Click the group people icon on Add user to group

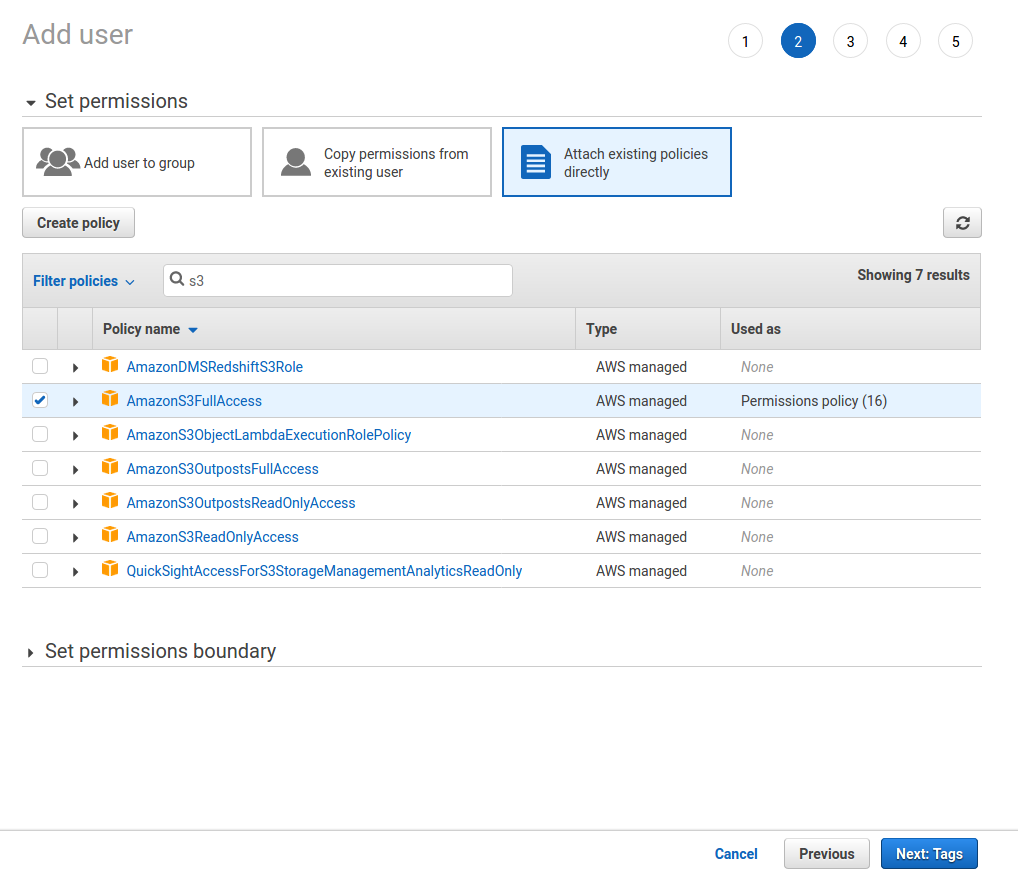click(58, 162)
